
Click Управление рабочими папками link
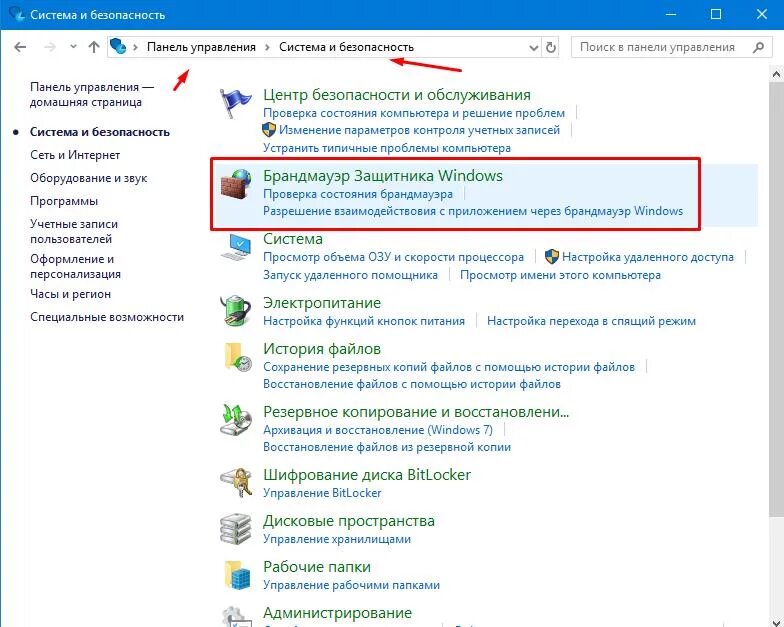click(x=352, y=585)
